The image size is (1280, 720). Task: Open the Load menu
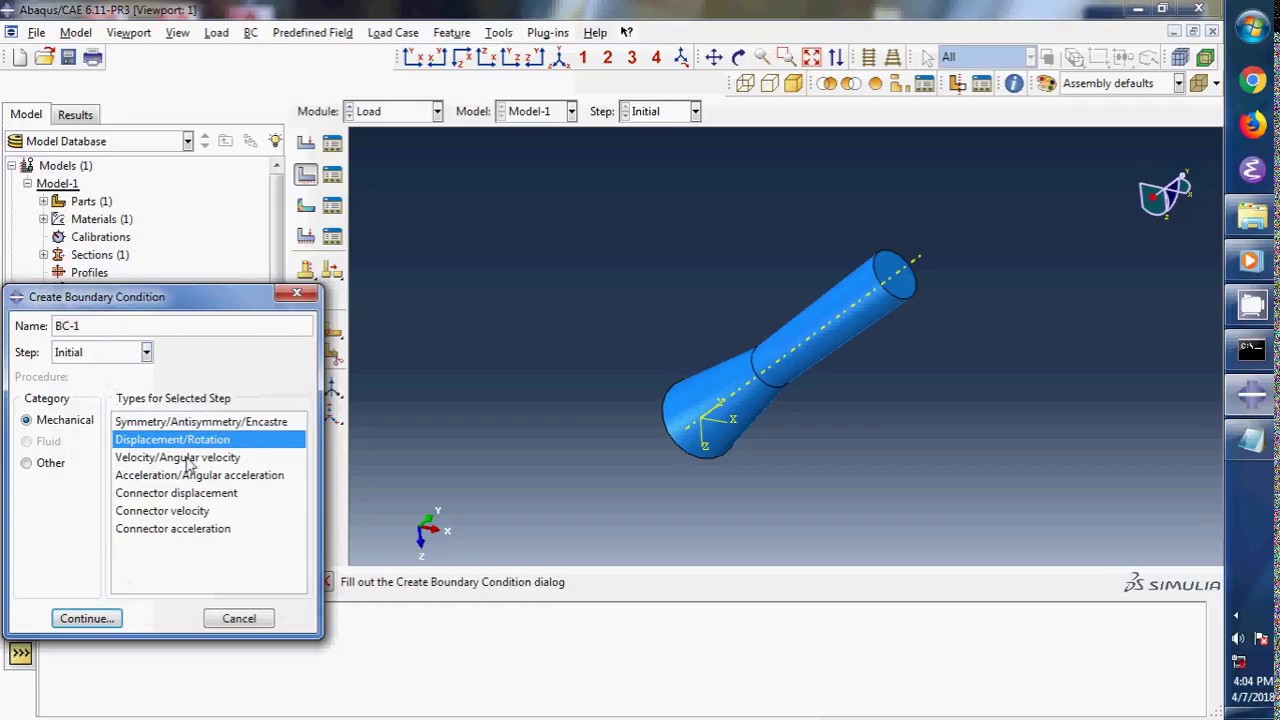point(216,32)
